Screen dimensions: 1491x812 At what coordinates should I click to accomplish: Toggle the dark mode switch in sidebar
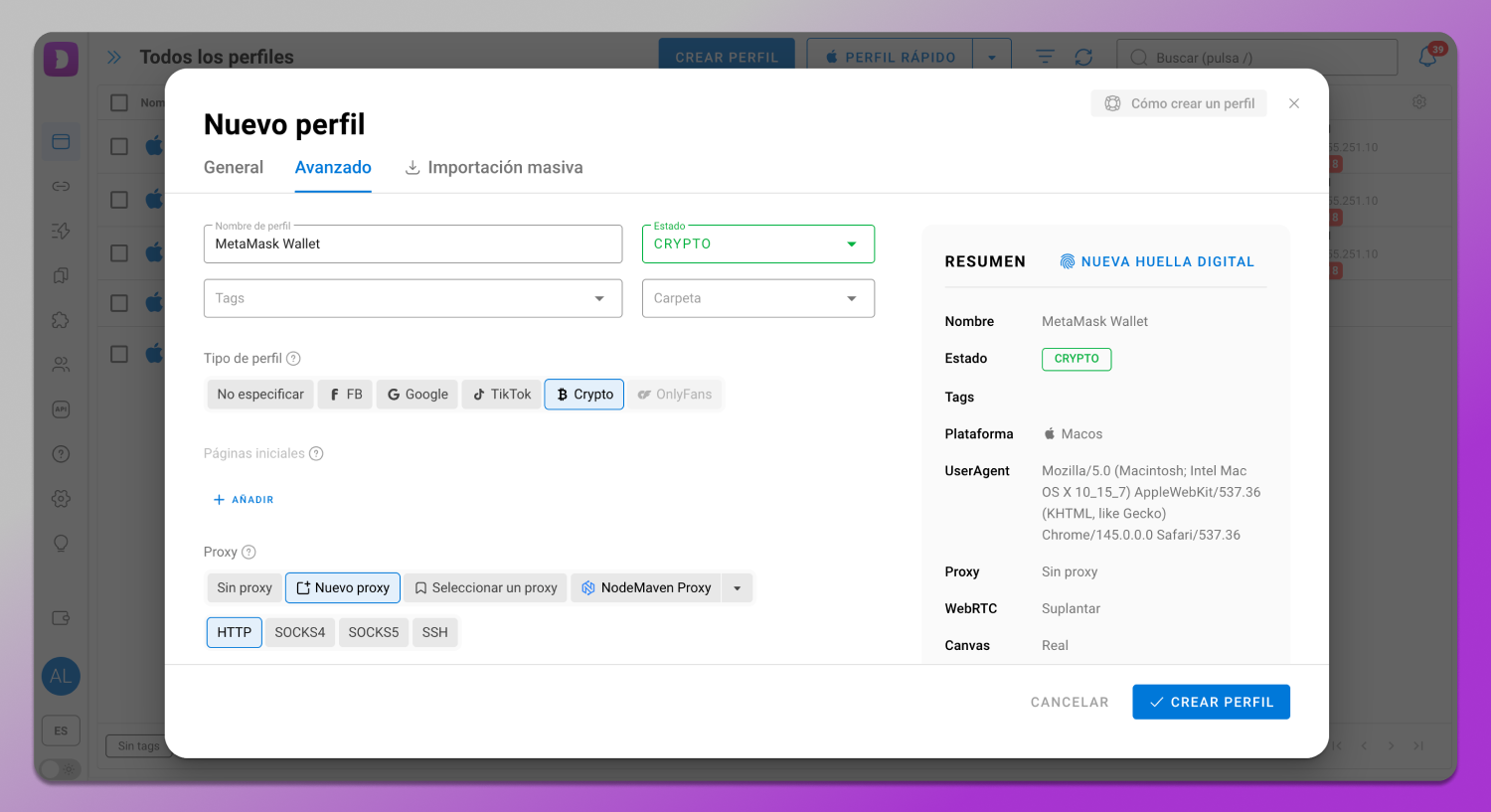point(60,768)
